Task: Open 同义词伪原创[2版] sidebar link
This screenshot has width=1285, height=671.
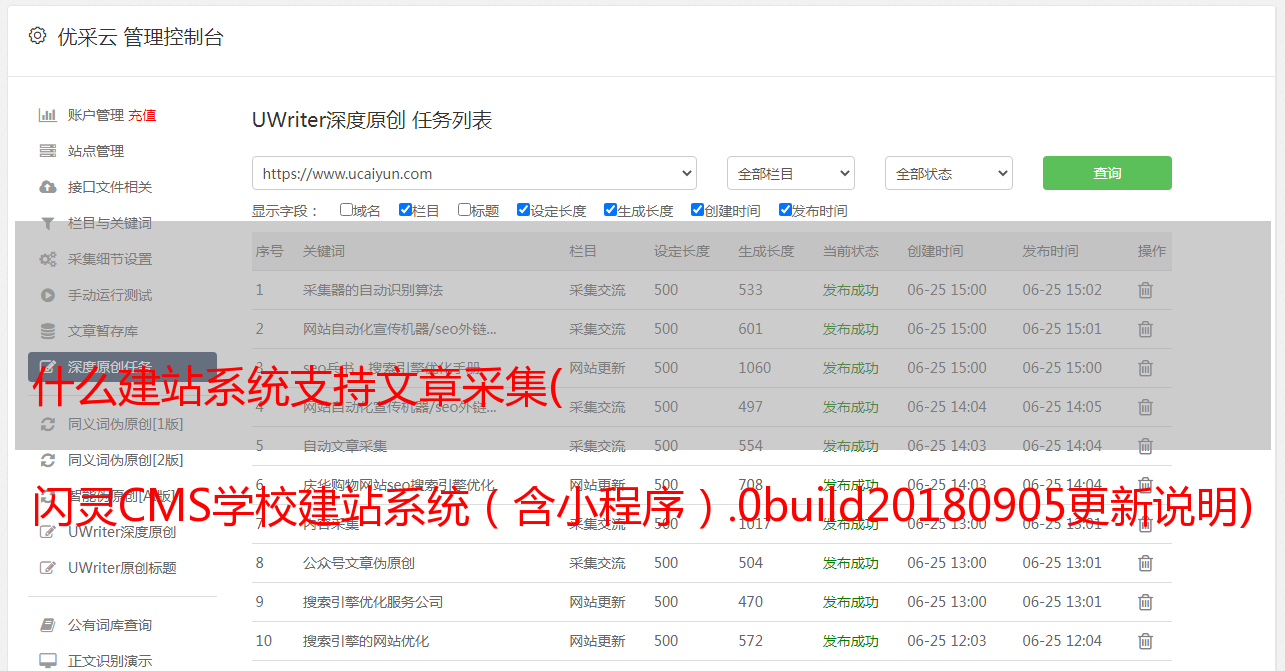Action: point(126,460)
